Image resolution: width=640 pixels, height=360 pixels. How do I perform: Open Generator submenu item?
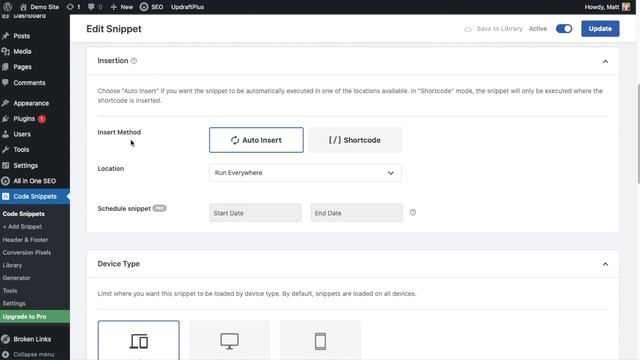tap(16, 278)
